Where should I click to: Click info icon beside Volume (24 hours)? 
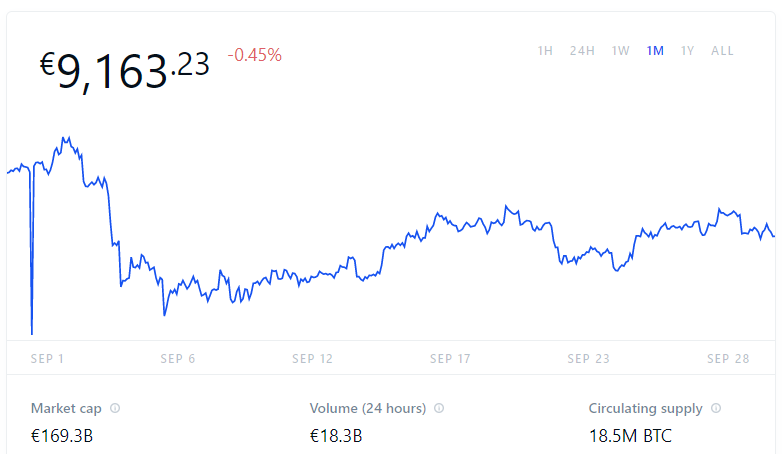(x=439, y=409)
